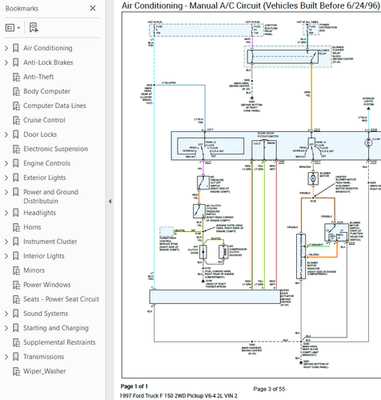Click the Air Conditioning bookmark icon

point(16,48)
